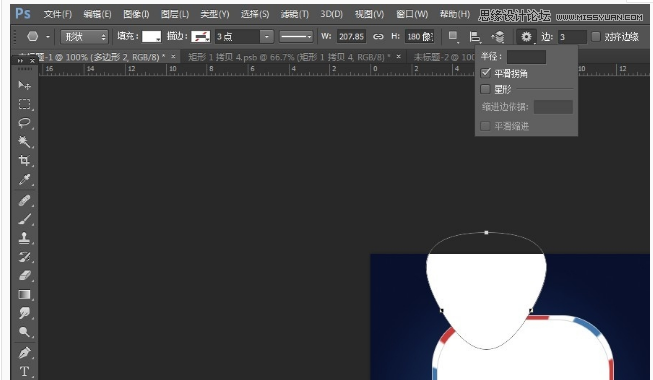Select the History Brush tool
Viewport: 653px width, 380px height.
click(24, 257)
